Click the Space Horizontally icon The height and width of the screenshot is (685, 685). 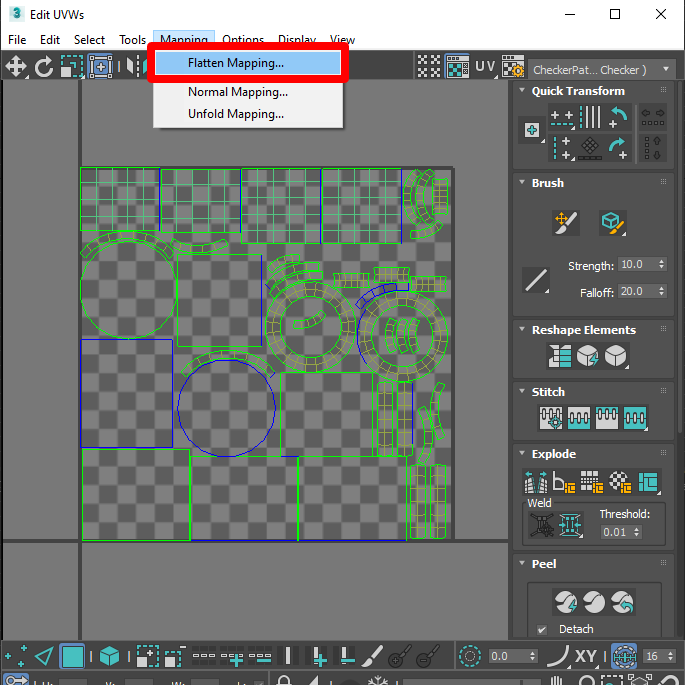(653, 118)
